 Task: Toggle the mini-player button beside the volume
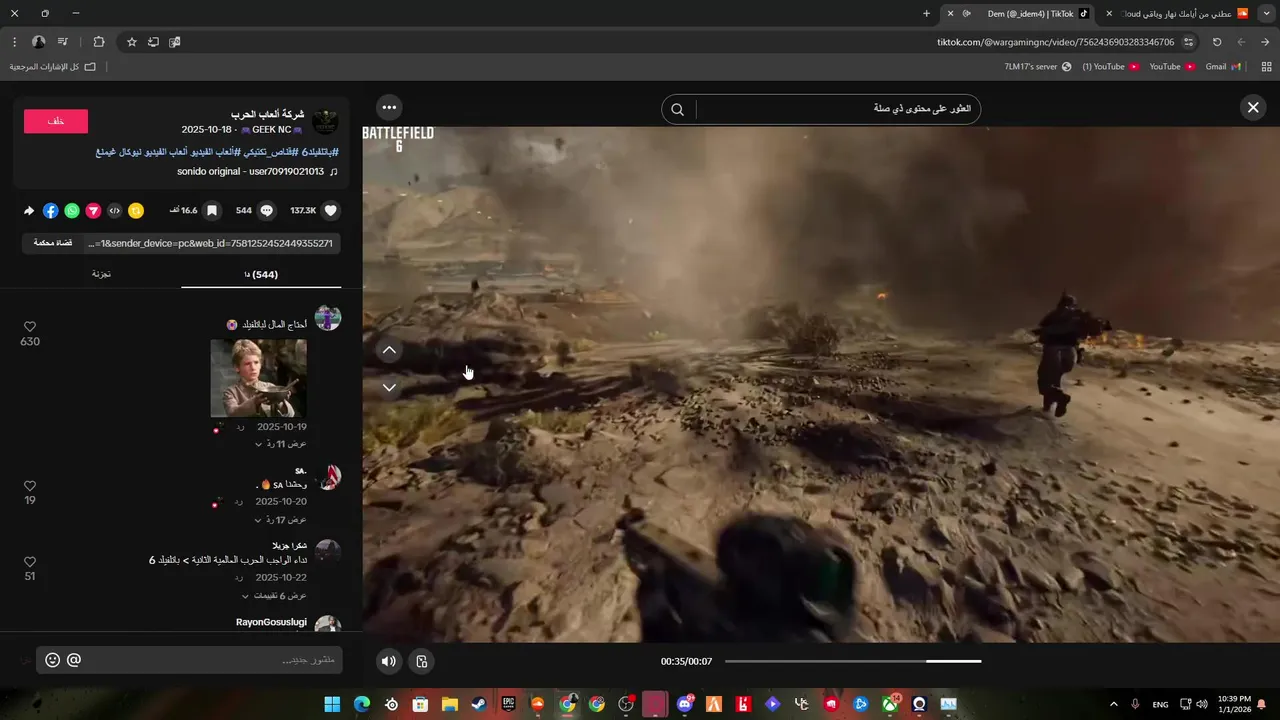tap(422, 661)
